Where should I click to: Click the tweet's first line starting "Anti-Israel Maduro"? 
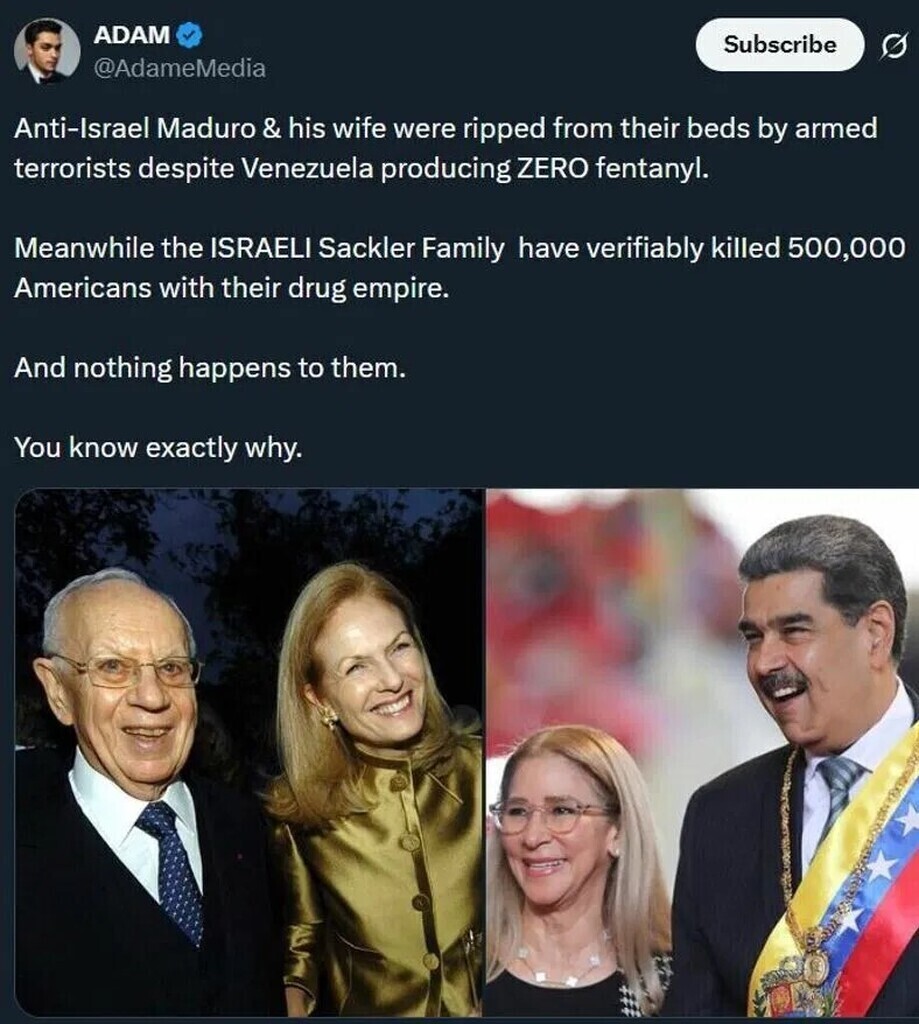445,129
